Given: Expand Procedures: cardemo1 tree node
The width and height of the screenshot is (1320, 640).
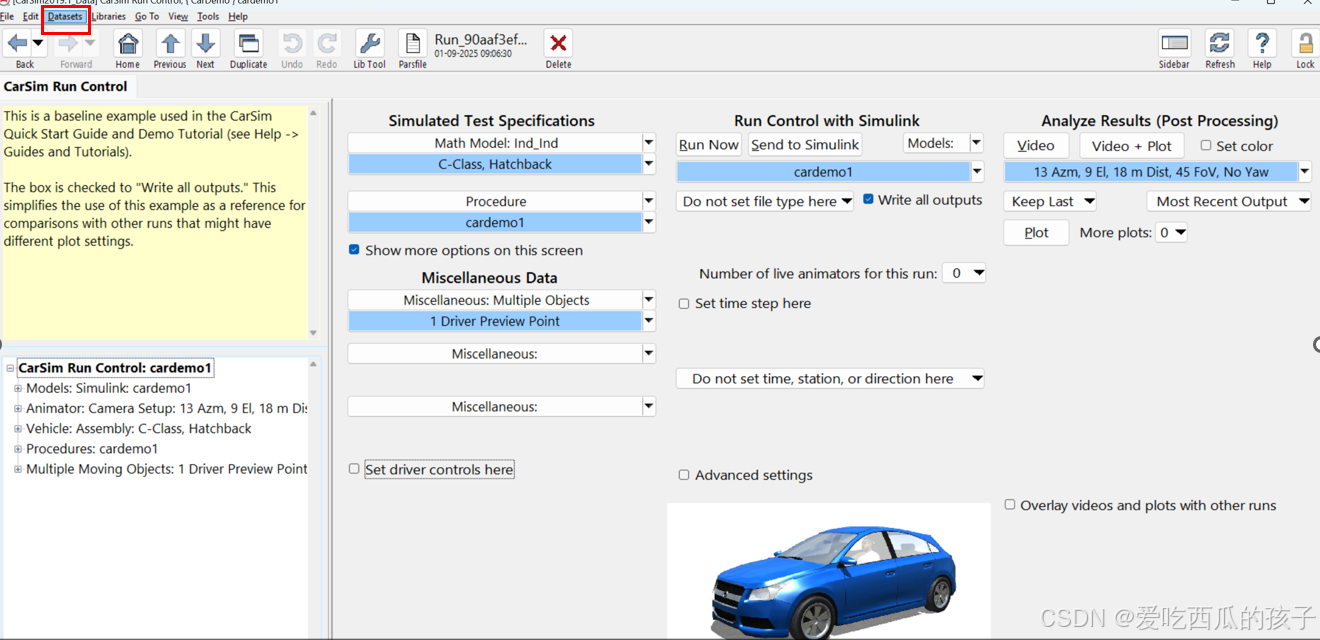Looking at the screenshot, I should point(18,449).
